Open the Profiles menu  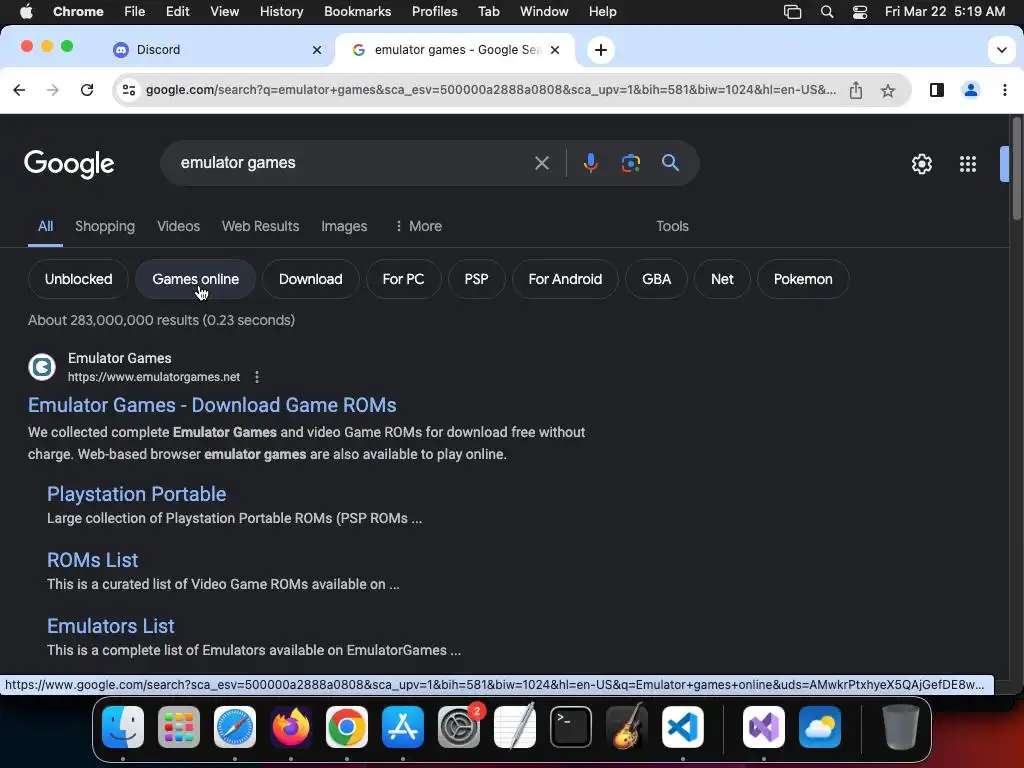pos(434,12)
